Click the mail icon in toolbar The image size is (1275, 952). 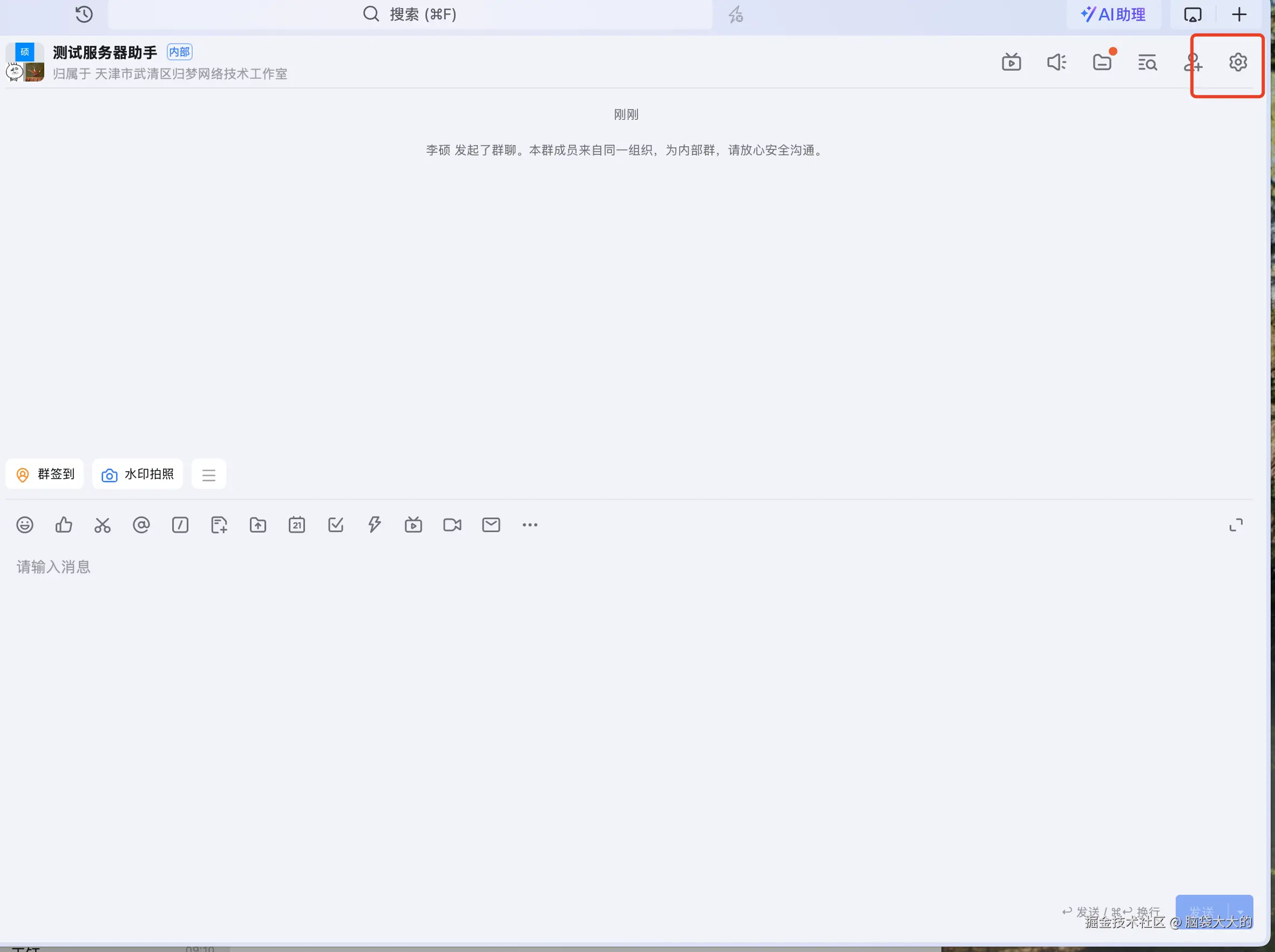tap(491, 525)
